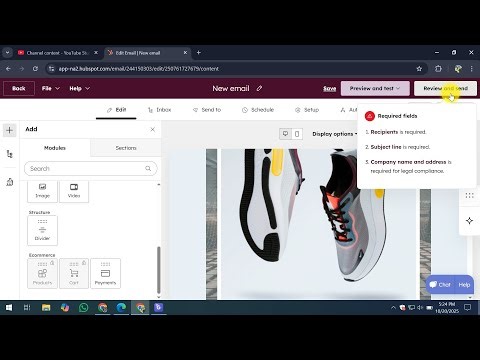Focus the module Search field
The width and height of the screenshot is (480, 360).
click(90, 169)
